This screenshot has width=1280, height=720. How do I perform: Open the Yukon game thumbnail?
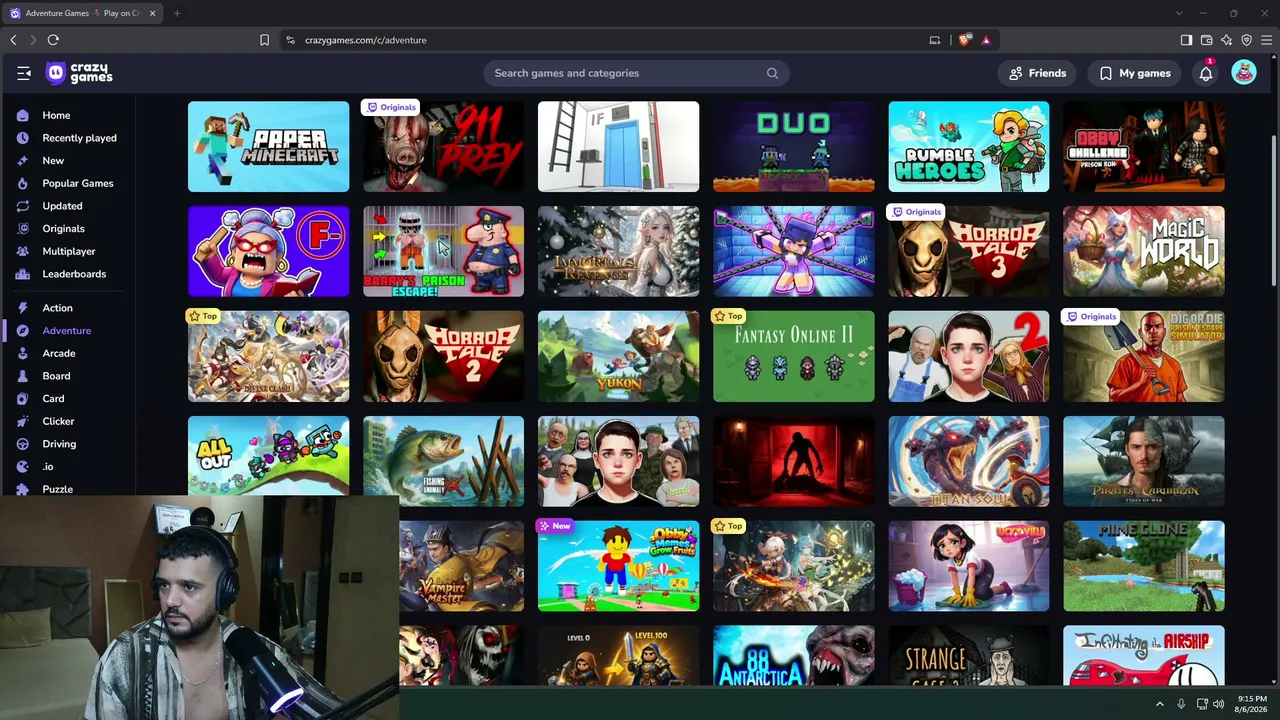tap(618, 356)
